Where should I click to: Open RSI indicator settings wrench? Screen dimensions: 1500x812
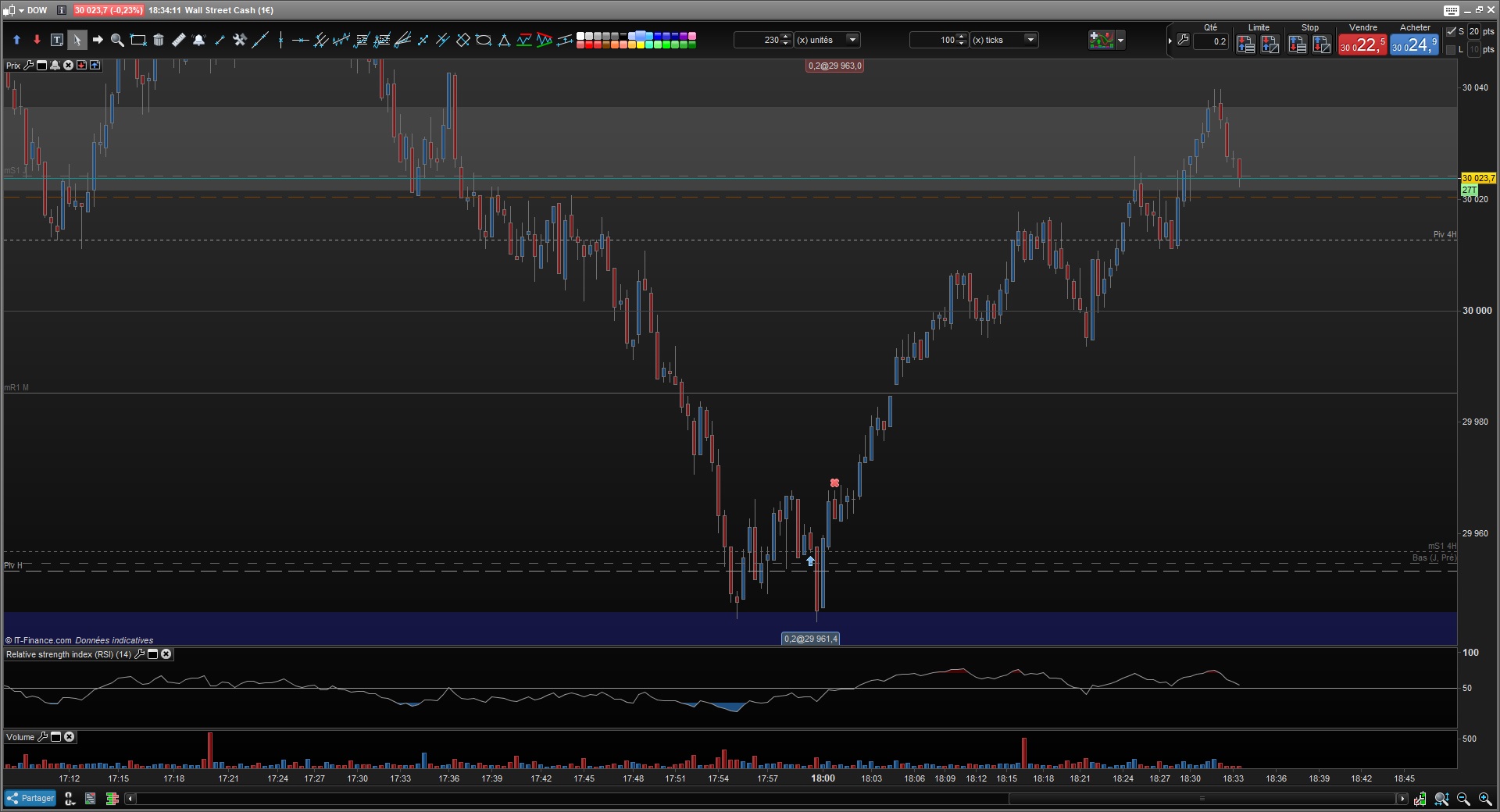pos(140,654)
